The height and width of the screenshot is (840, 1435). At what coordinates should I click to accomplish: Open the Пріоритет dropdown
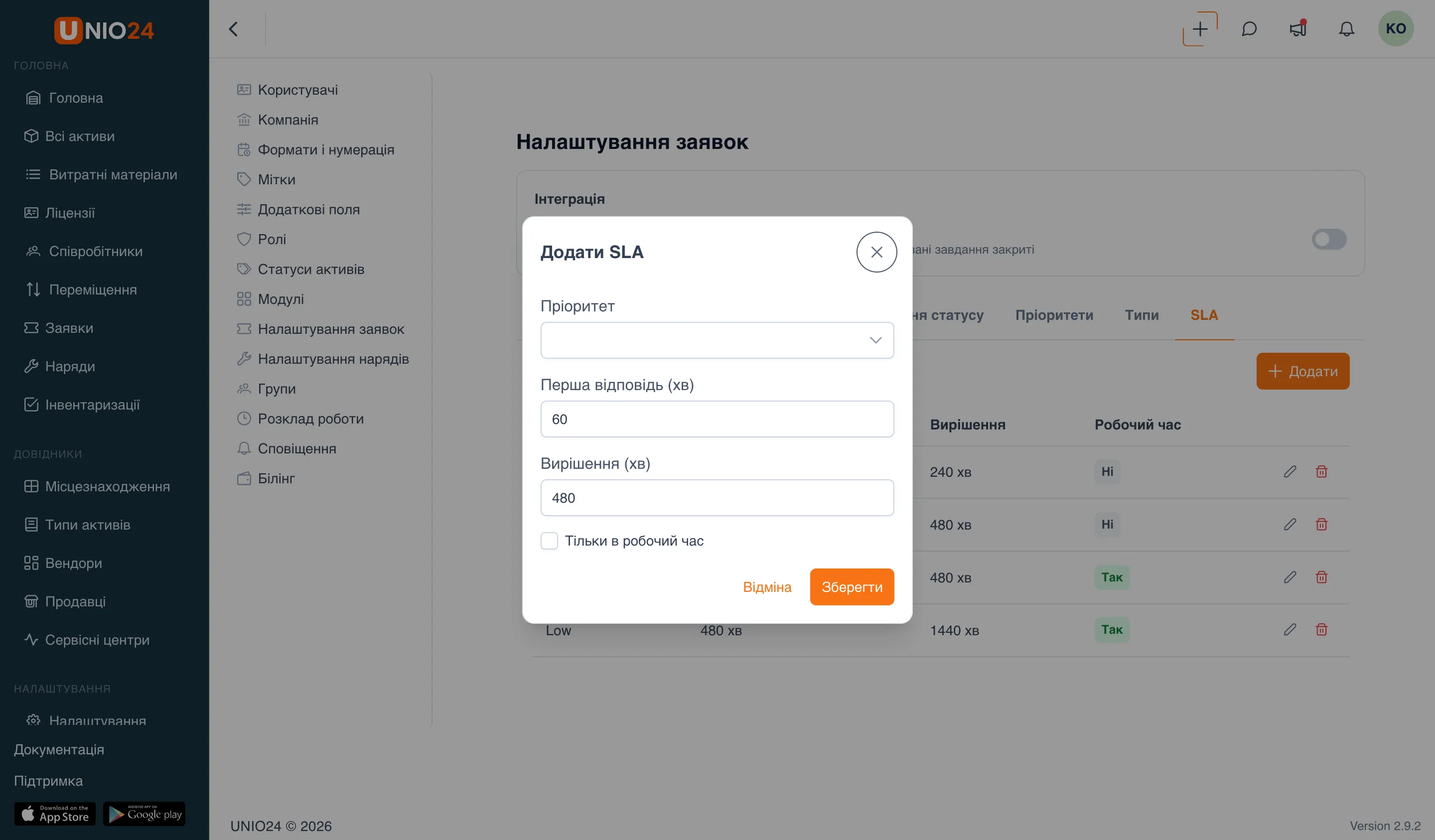click(717, 340)
